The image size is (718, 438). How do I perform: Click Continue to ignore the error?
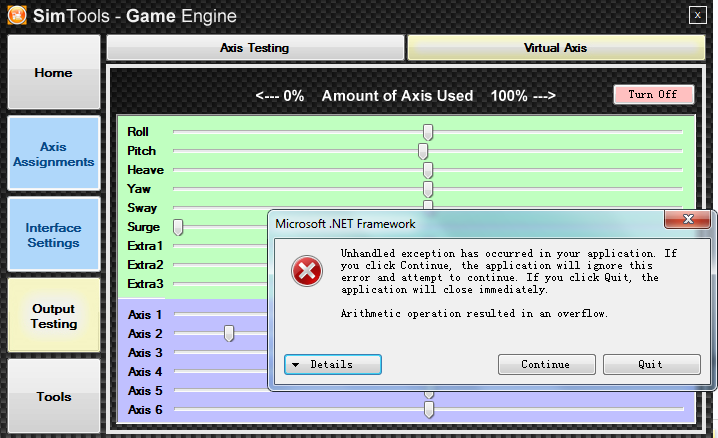click(546, 364)
